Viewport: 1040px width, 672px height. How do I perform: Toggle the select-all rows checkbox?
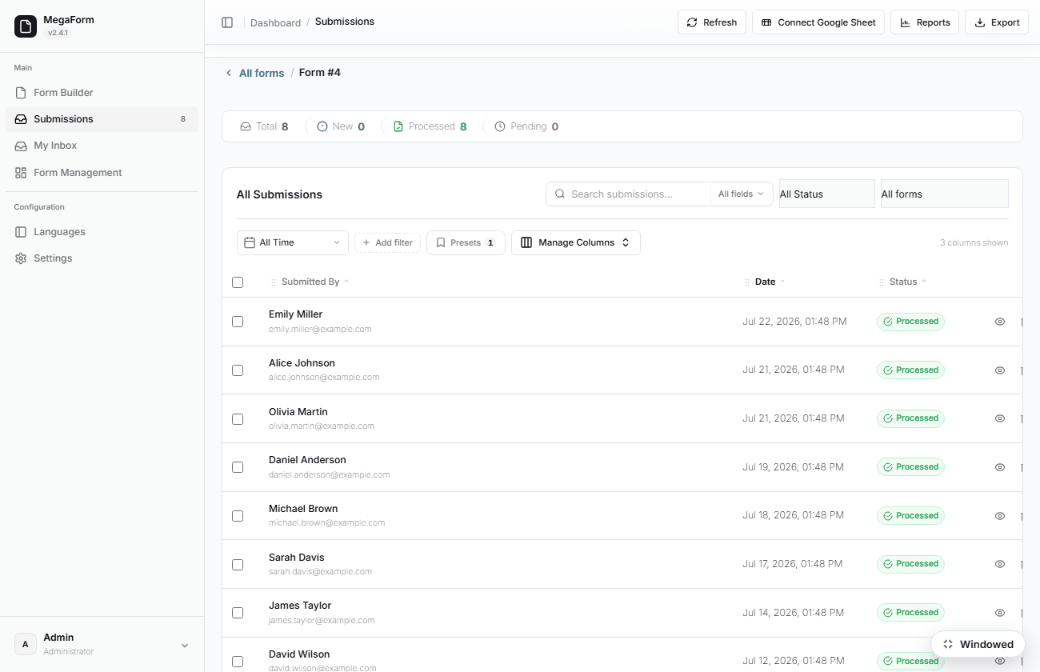click(237, 283)
